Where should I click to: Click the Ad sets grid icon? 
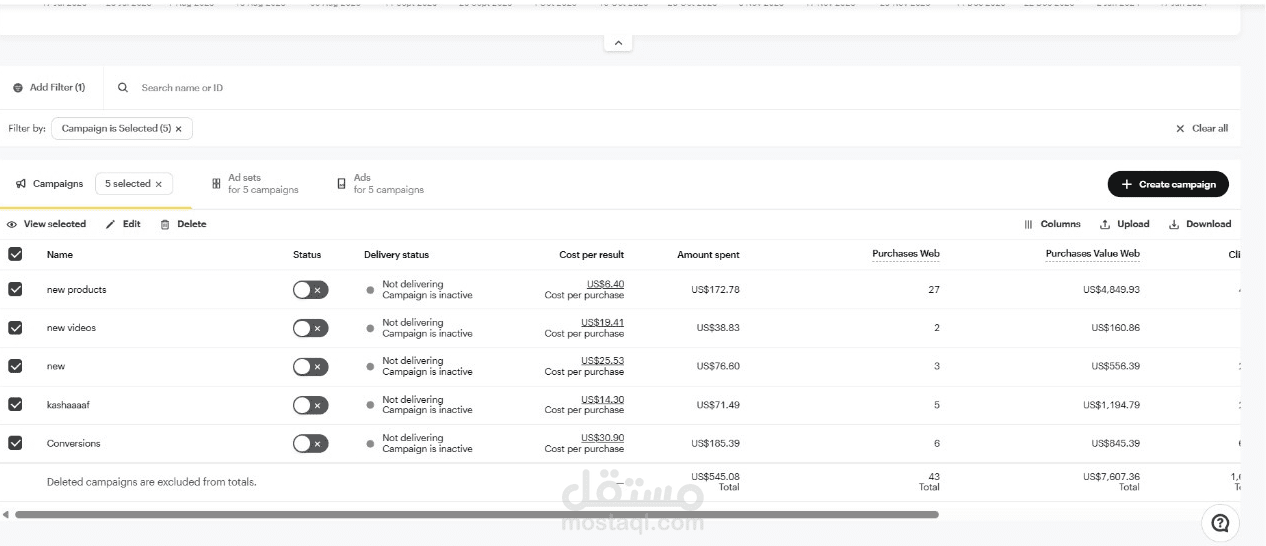tap(217, 184)
